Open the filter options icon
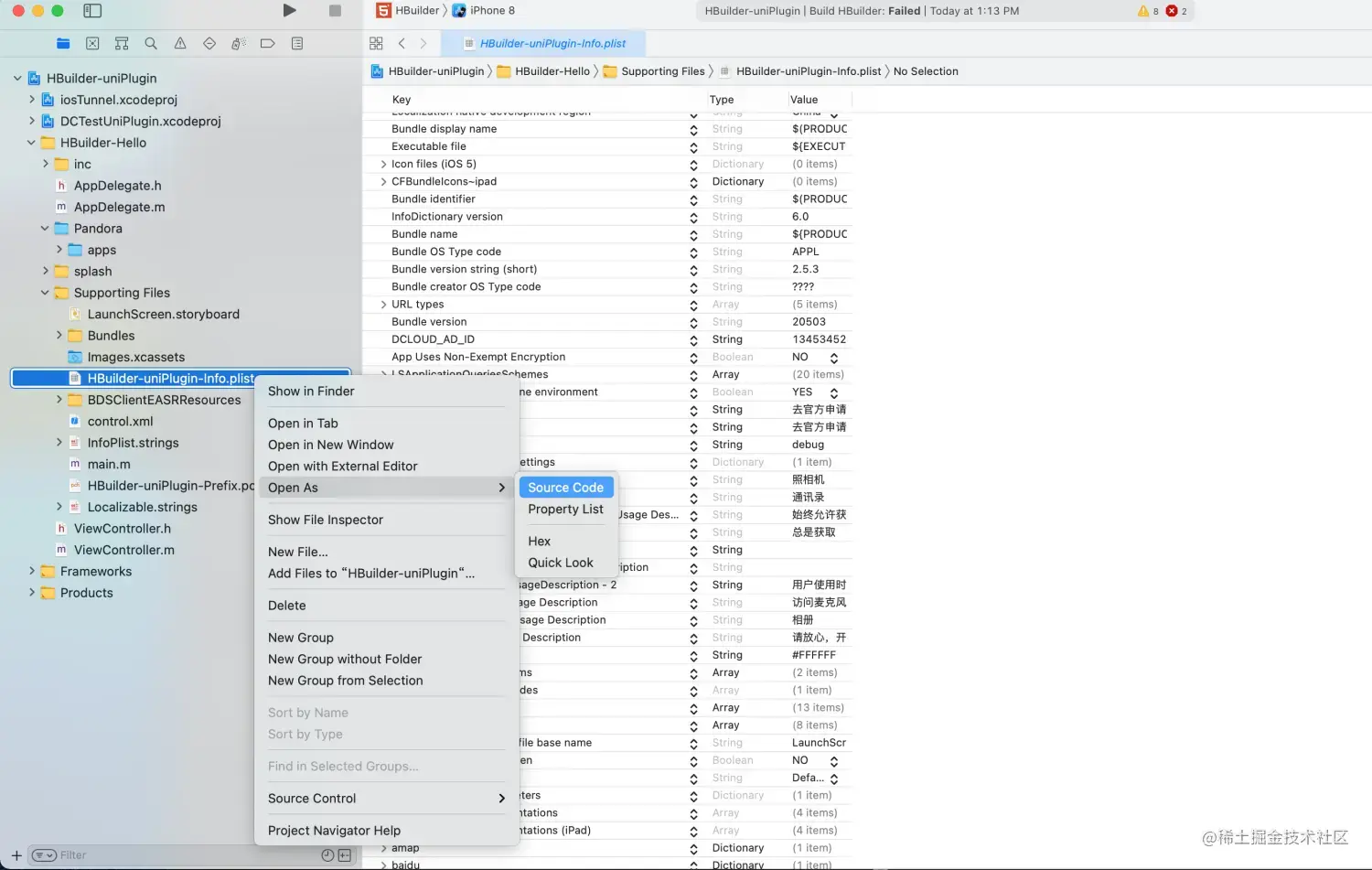This screenshot has height=870, width=1372. (x=44, y=855)
